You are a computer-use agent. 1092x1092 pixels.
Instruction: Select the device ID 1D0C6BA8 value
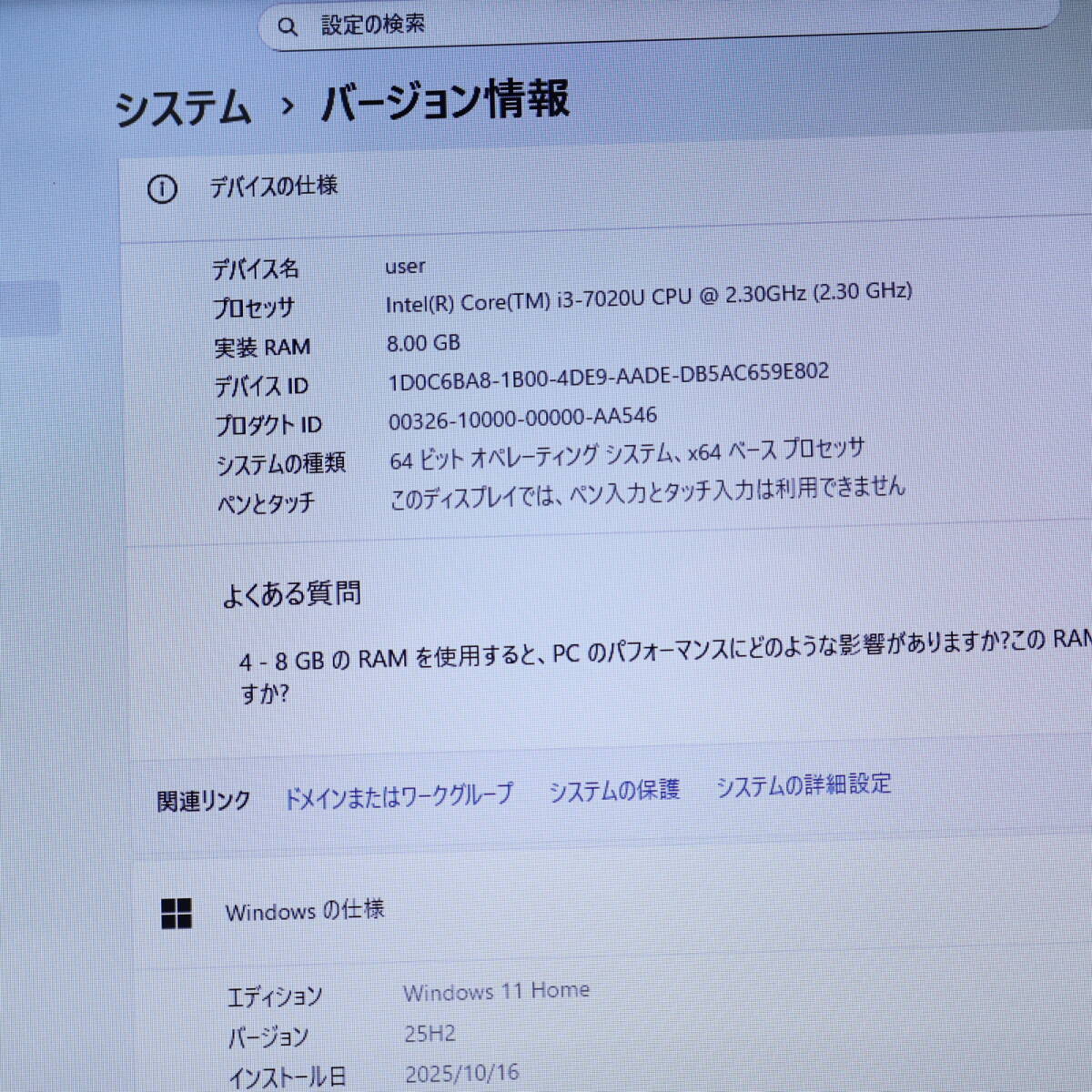pyautogui.click(x=609, y=377)
